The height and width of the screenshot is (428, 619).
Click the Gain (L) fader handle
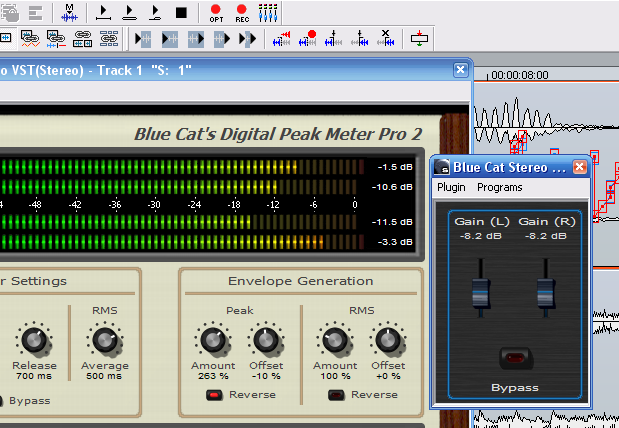(481, 293)
